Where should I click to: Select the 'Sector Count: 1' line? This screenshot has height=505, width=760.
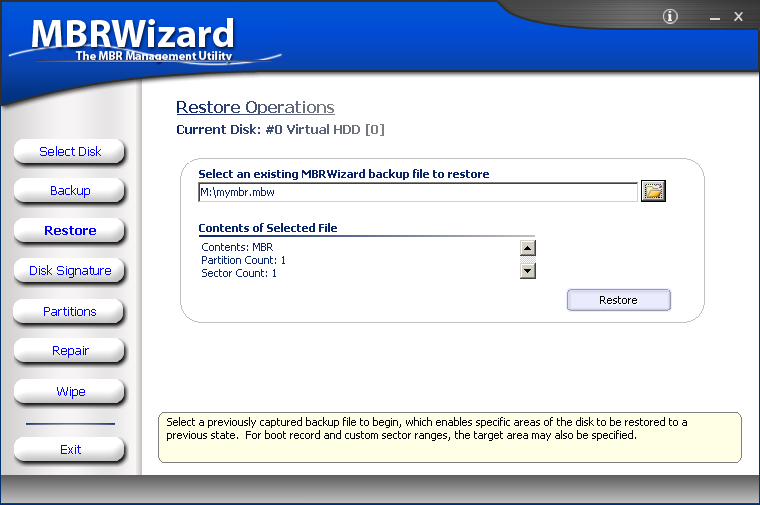point(239,273)
